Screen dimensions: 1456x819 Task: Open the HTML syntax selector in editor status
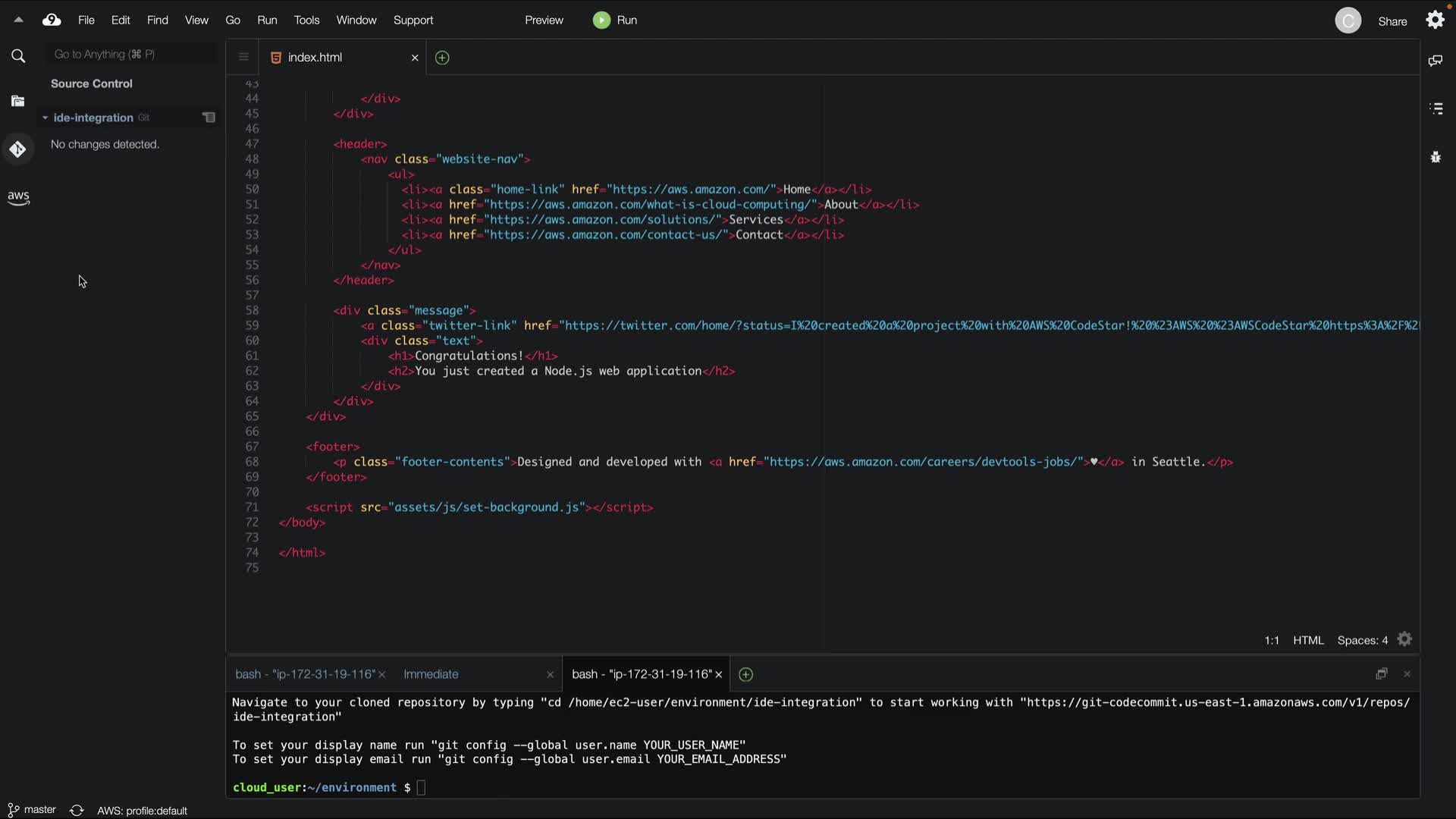pyautogui.click(x=1308, y=640)
